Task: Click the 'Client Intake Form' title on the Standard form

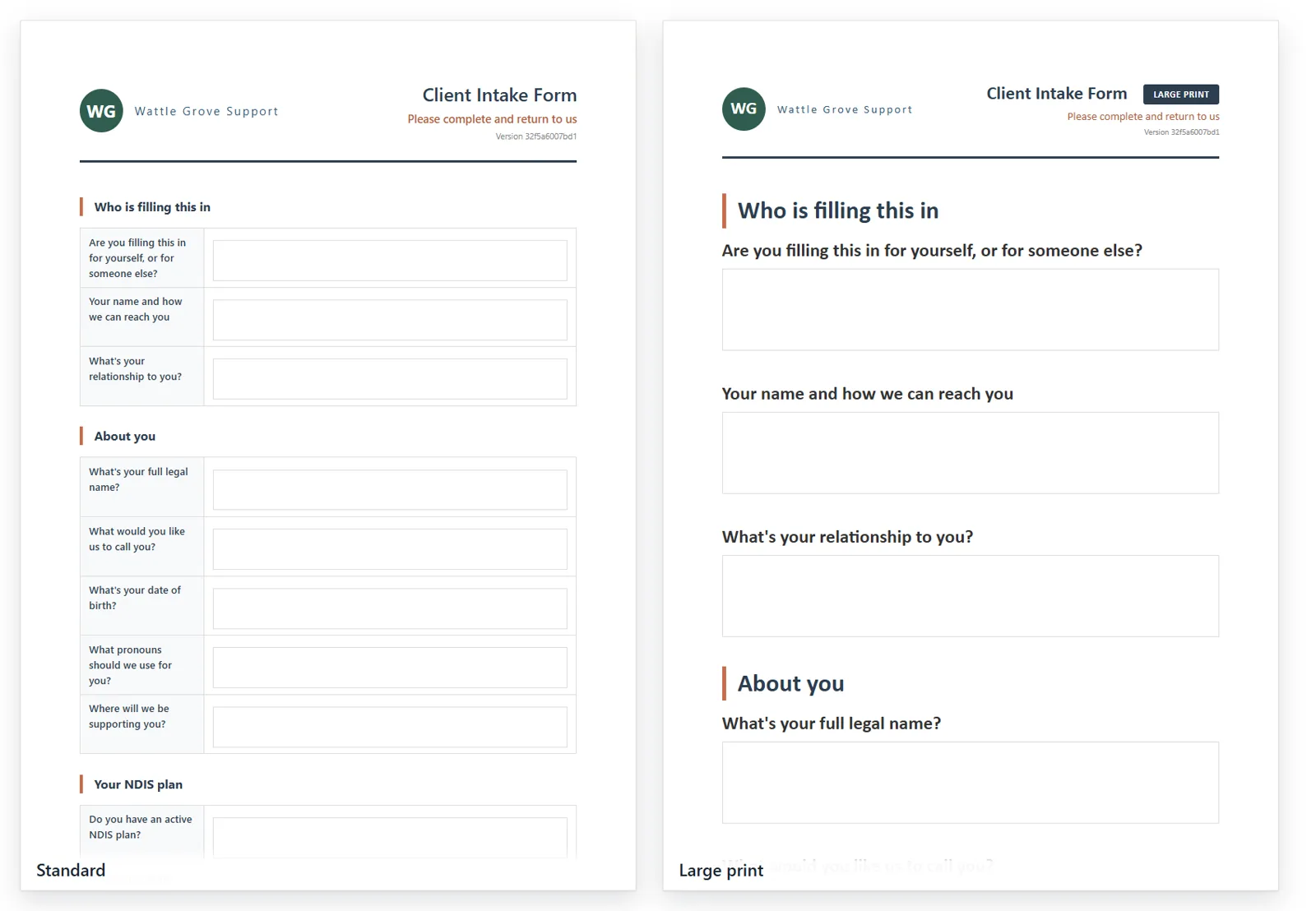Action: click(x=499, y=95)
